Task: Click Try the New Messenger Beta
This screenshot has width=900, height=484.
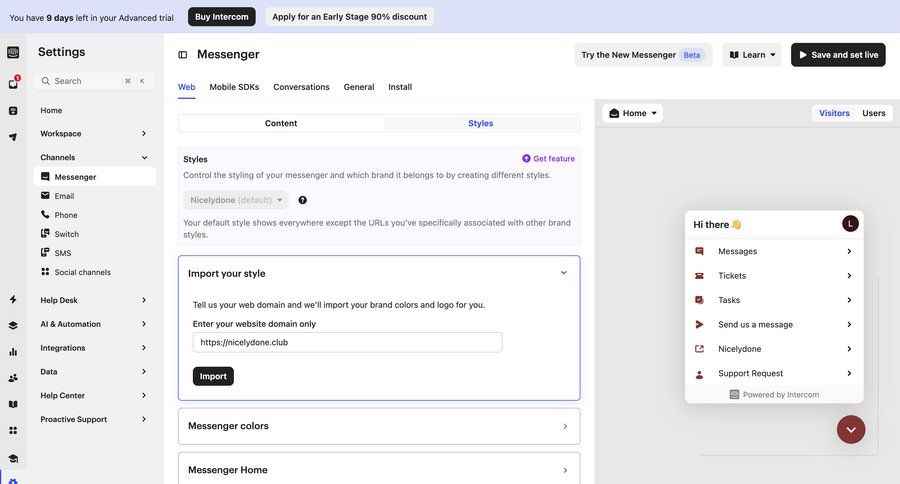Action: click(x=643, y=55)
